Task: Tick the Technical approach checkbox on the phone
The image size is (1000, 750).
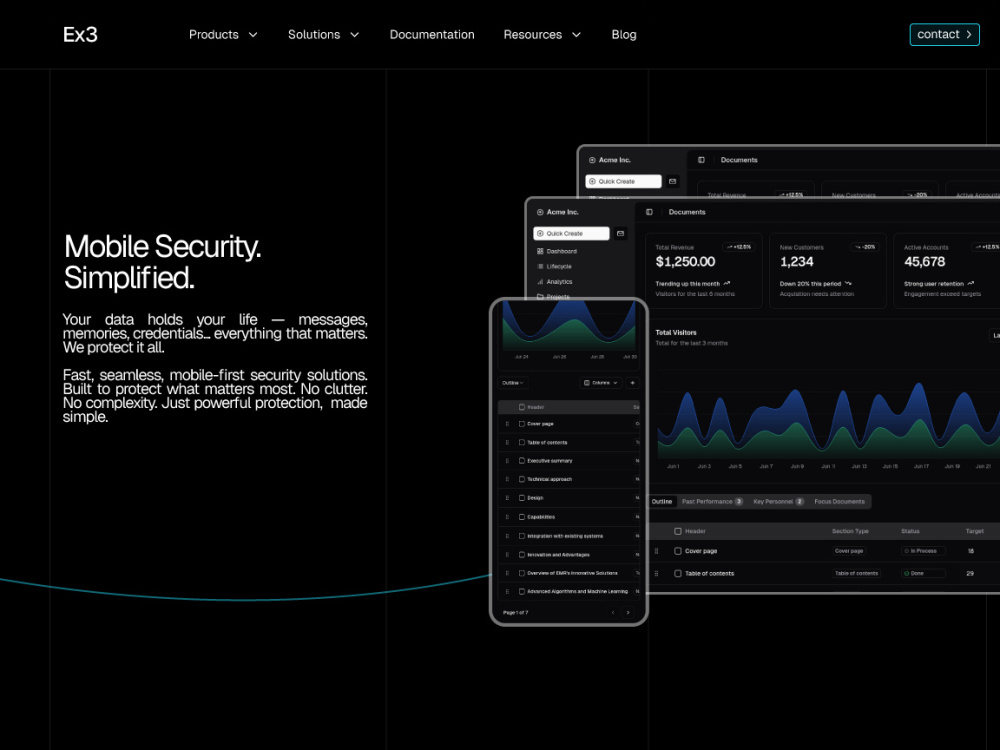Action: click(522, 479)
